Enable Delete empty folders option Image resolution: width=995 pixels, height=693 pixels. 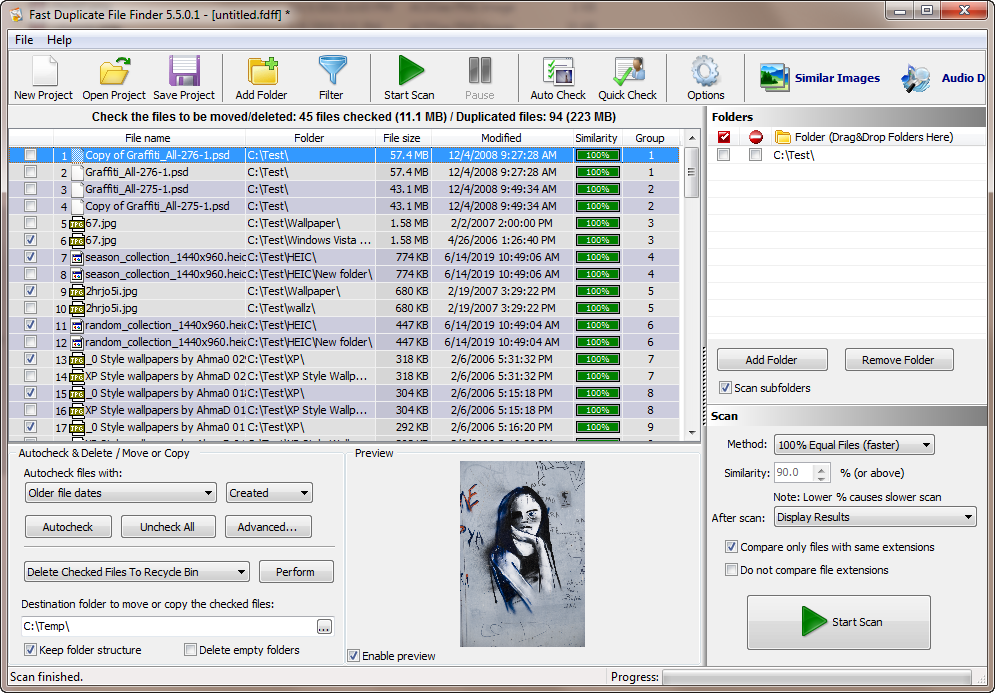pyautogui.click(x=191, y=650)
